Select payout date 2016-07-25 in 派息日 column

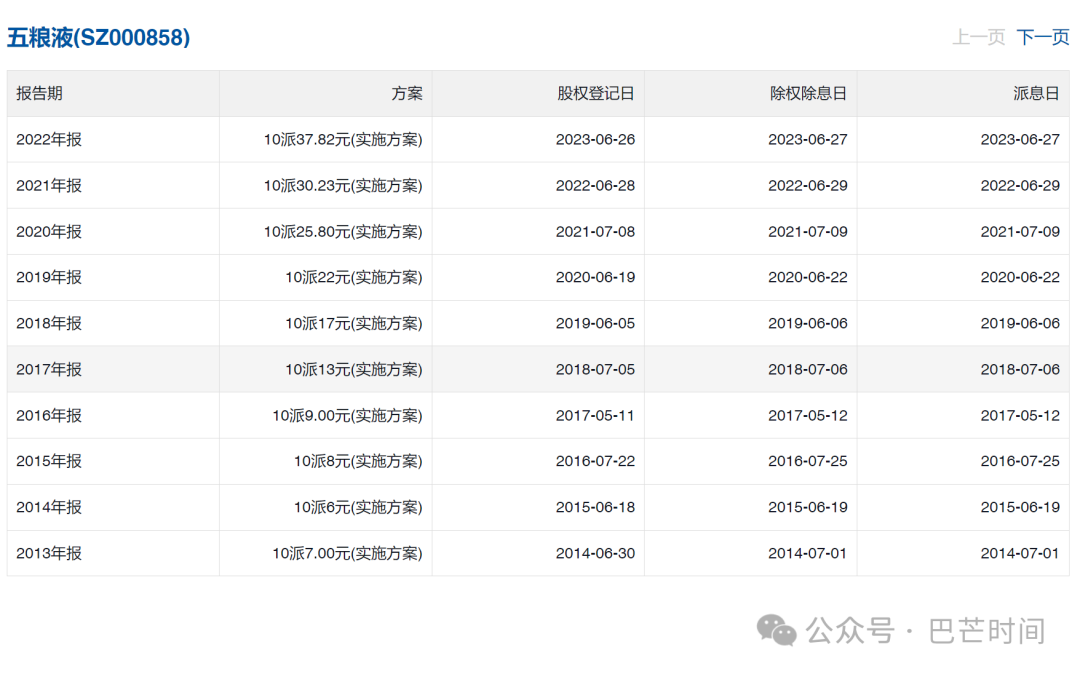[x=1020, y=461]
